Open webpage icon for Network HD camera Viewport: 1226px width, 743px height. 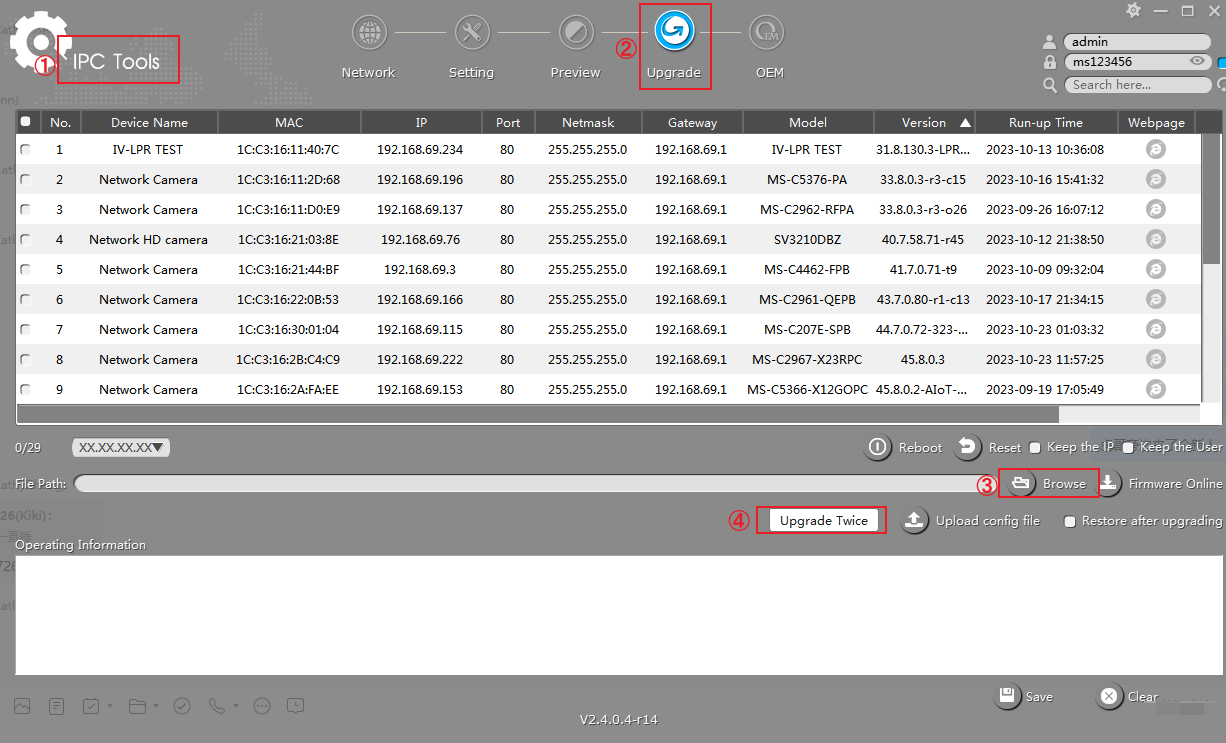[1155, 239]
